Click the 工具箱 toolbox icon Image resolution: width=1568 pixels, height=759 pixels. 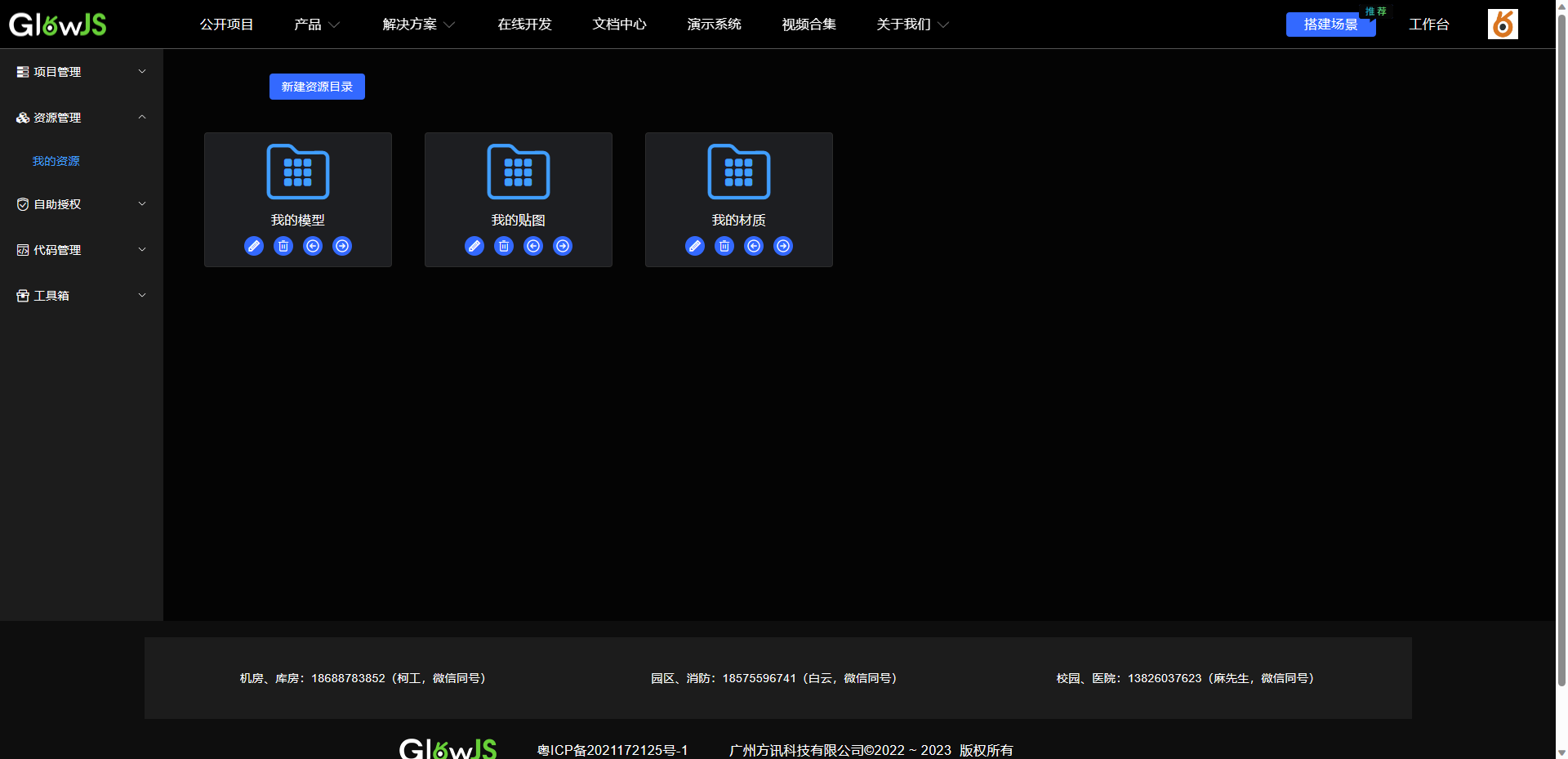coord(23,296)
